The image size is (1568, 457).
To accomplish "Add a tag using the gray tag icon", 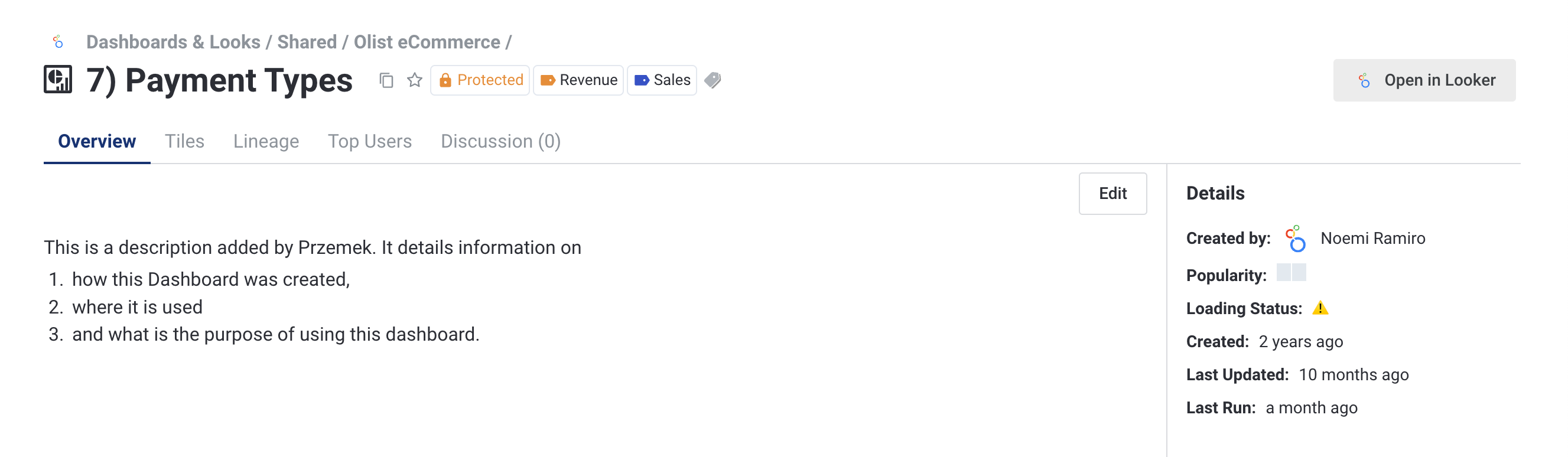I will [713, 80].
